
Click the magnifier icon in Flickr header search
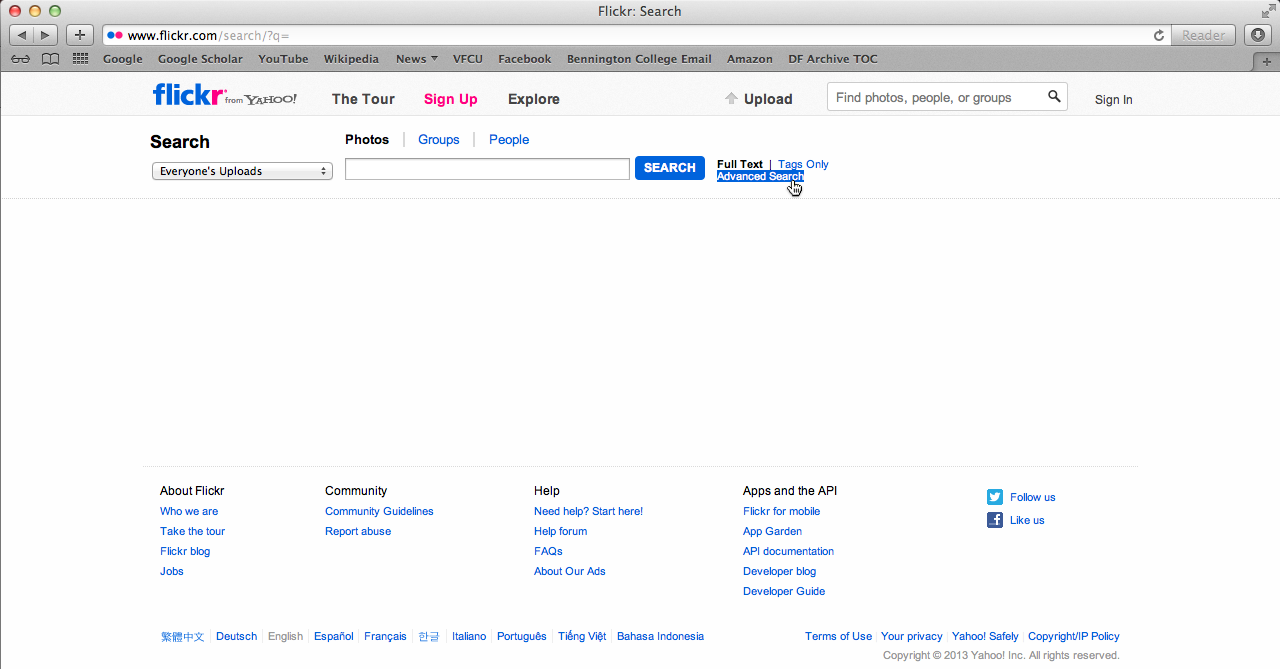click(x=1054, y=97)
